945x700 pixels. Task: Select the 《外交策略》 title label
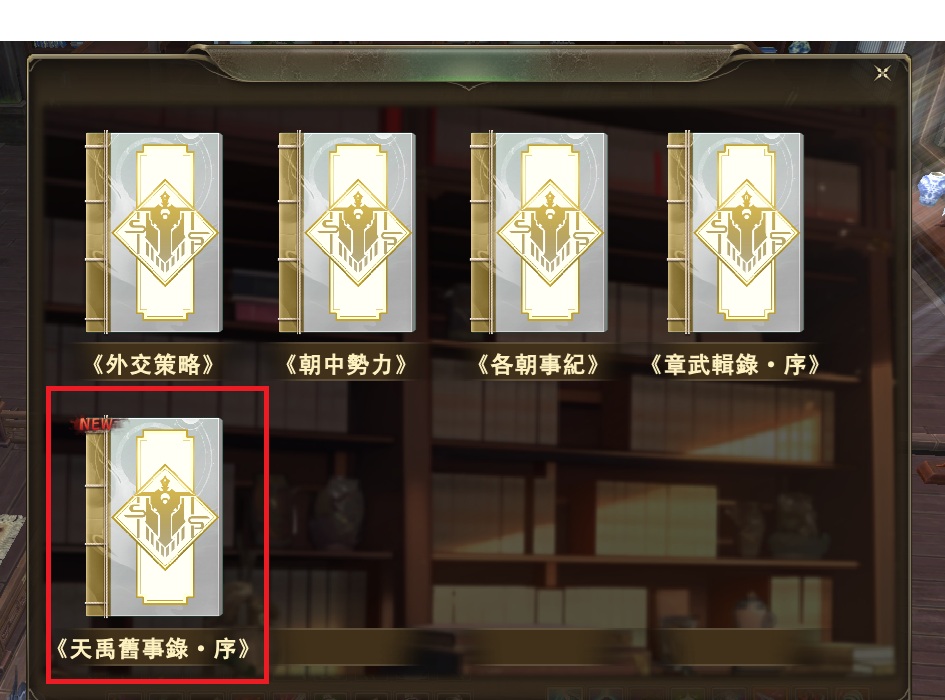(153, 365)
